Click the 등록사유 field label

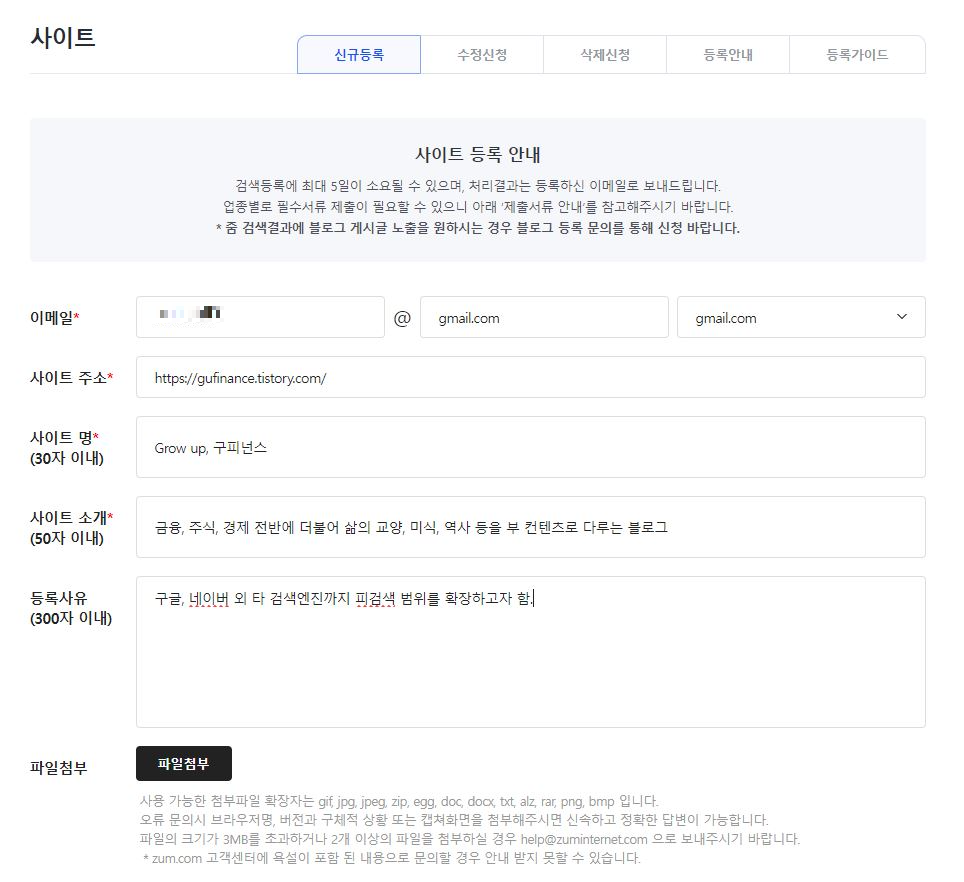pyautogui.click(x=71, y=608)
